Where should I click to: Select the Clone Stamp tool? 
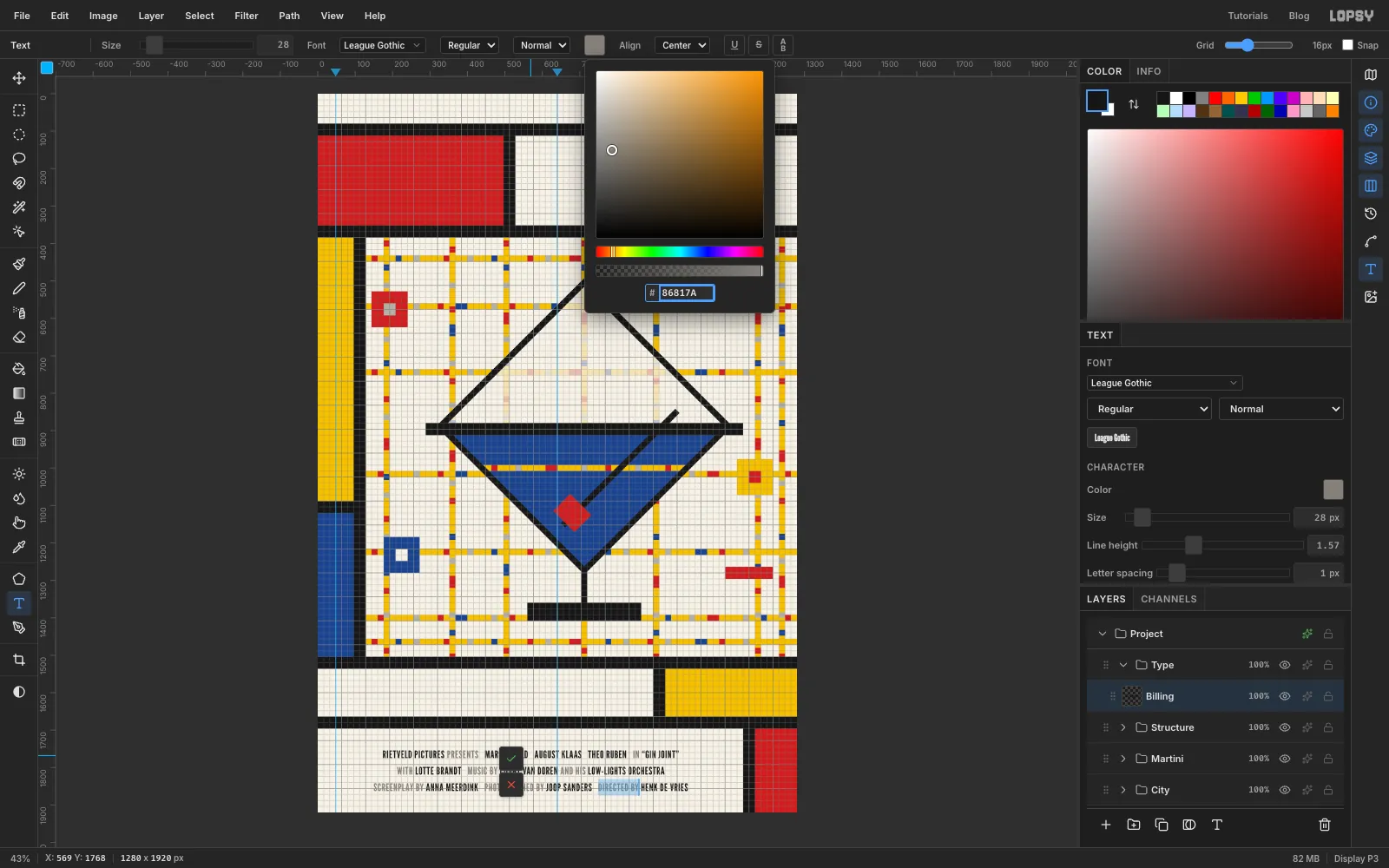pyautogui.click(x=19, y=418)
